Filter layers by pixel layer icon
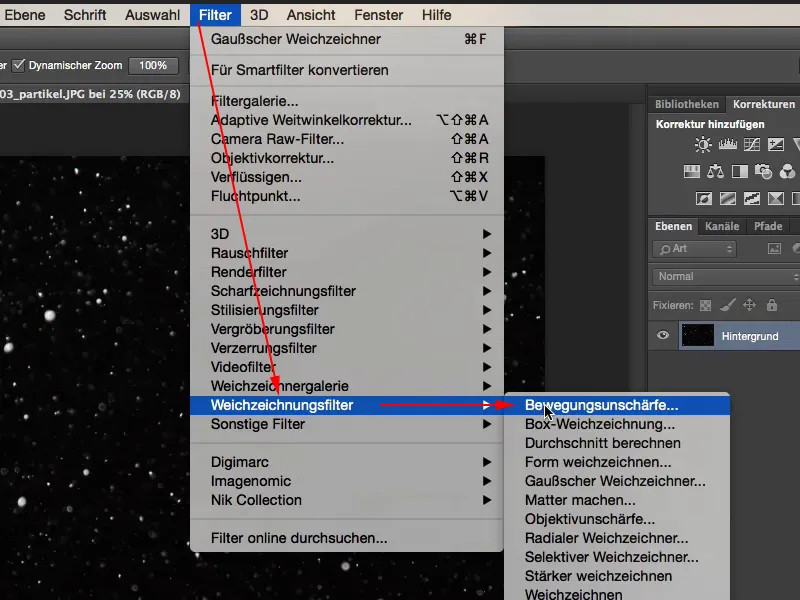This screenshot has width=800, height=600. (774, 248)
